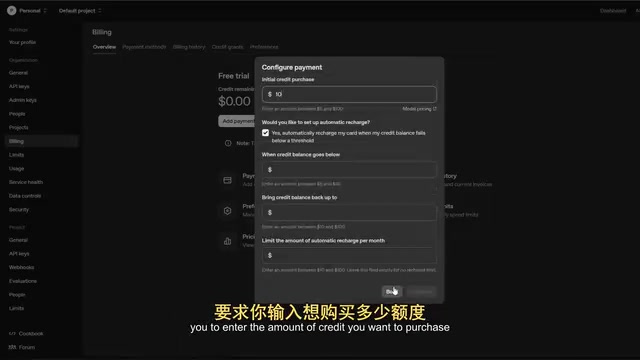Click the Preferences gear icon

[x=227, y=211]
